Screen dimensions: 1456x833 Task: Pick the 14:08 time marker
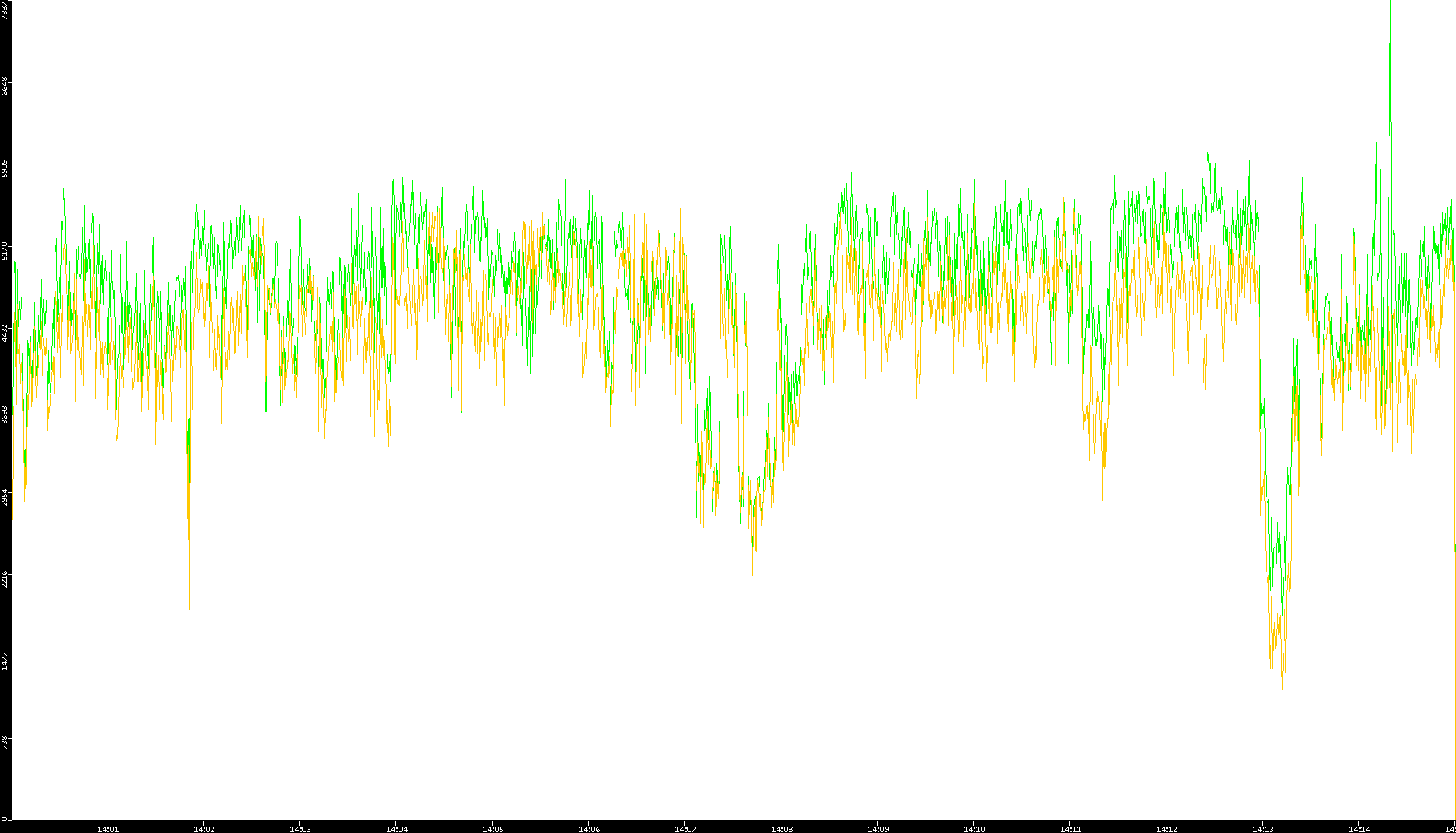click(781, 828)
